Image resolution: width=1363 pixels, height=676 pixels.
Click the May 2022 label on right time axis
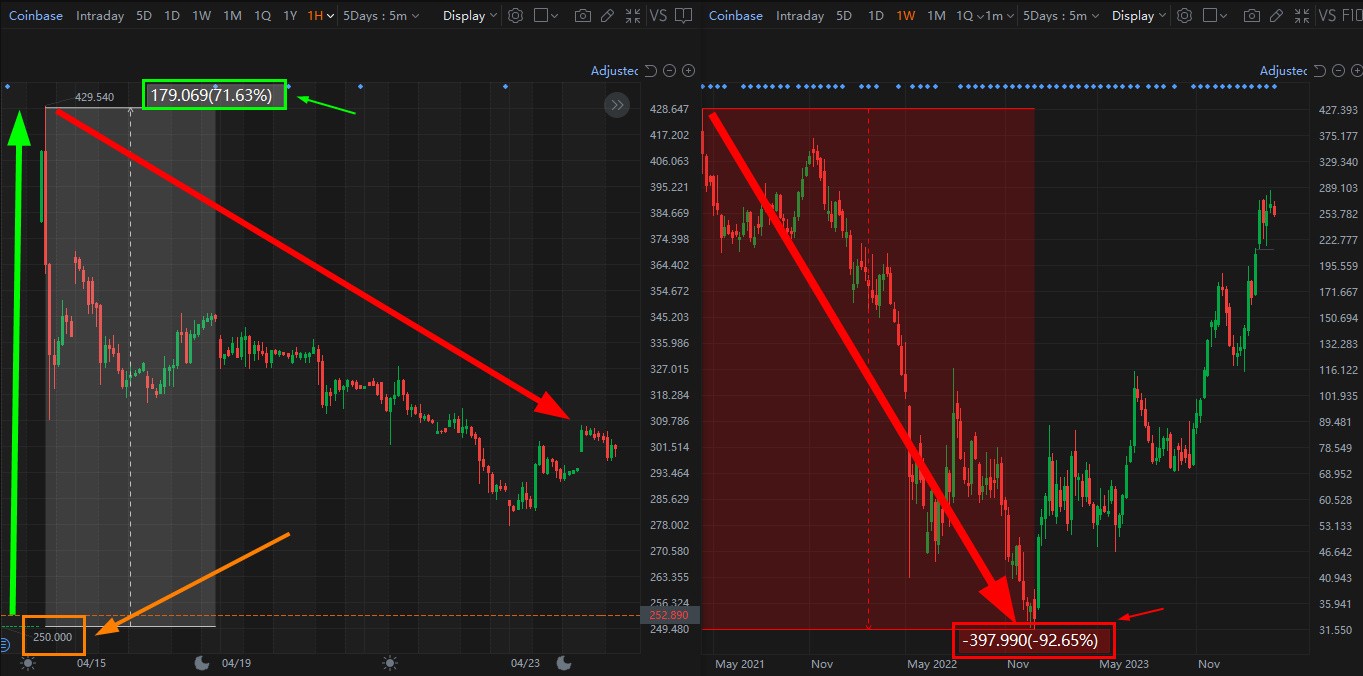pos(931,663)
